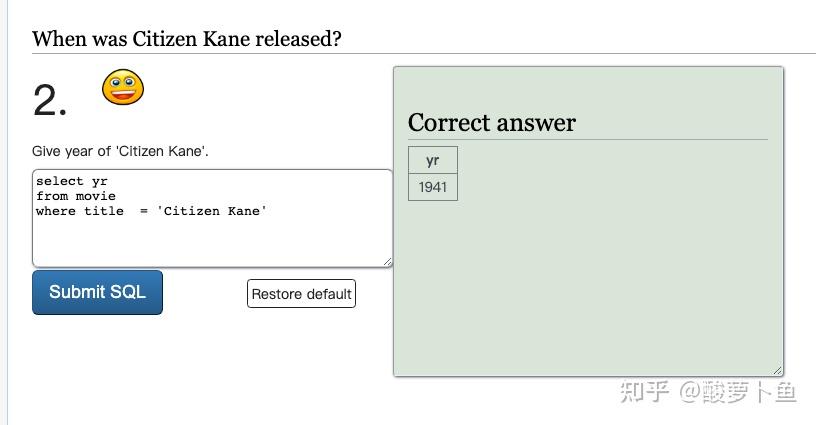Select the 1941 result cell
The image size is (818, 425).
[x=433, y=187]
